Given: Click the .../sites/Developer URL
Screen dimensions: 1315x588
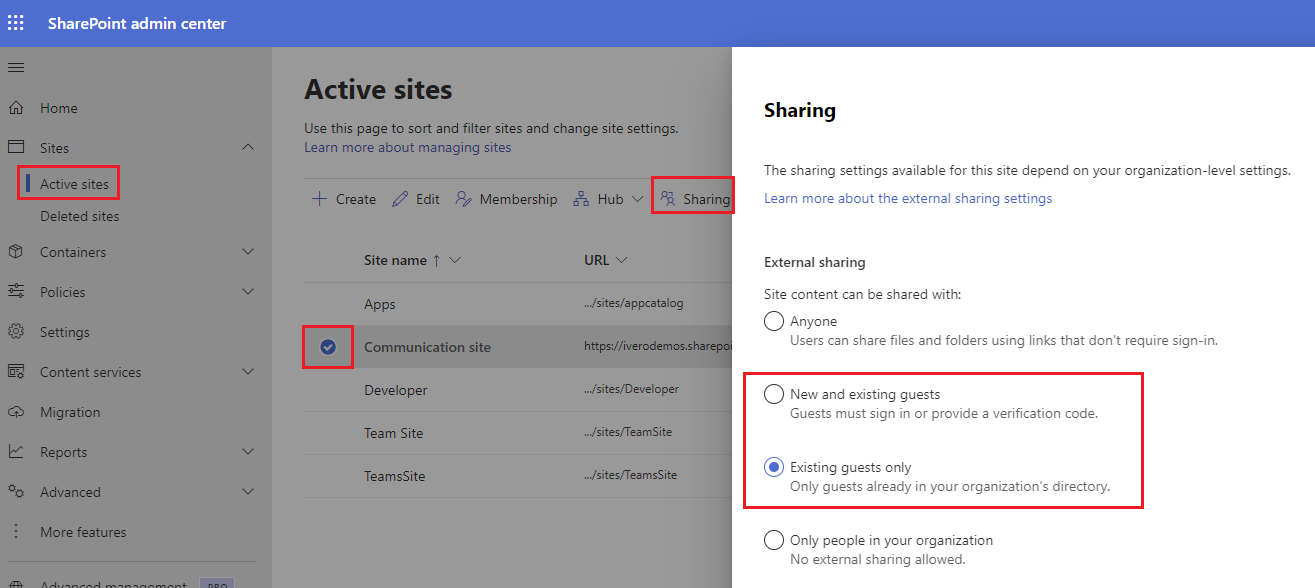Looking at the screenshot, I should [x=632, y=389].
